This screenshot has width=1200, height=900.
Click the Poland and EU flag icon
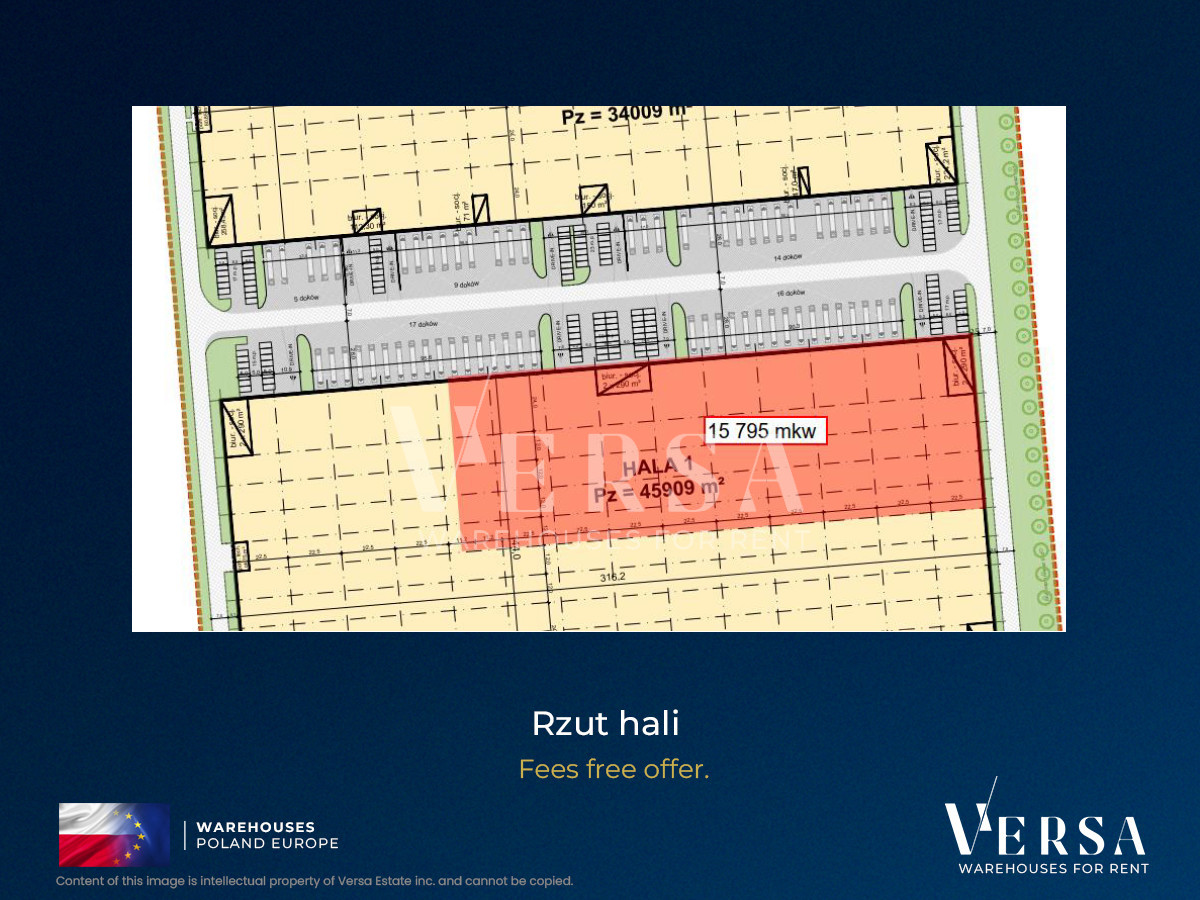click(114, 834)
